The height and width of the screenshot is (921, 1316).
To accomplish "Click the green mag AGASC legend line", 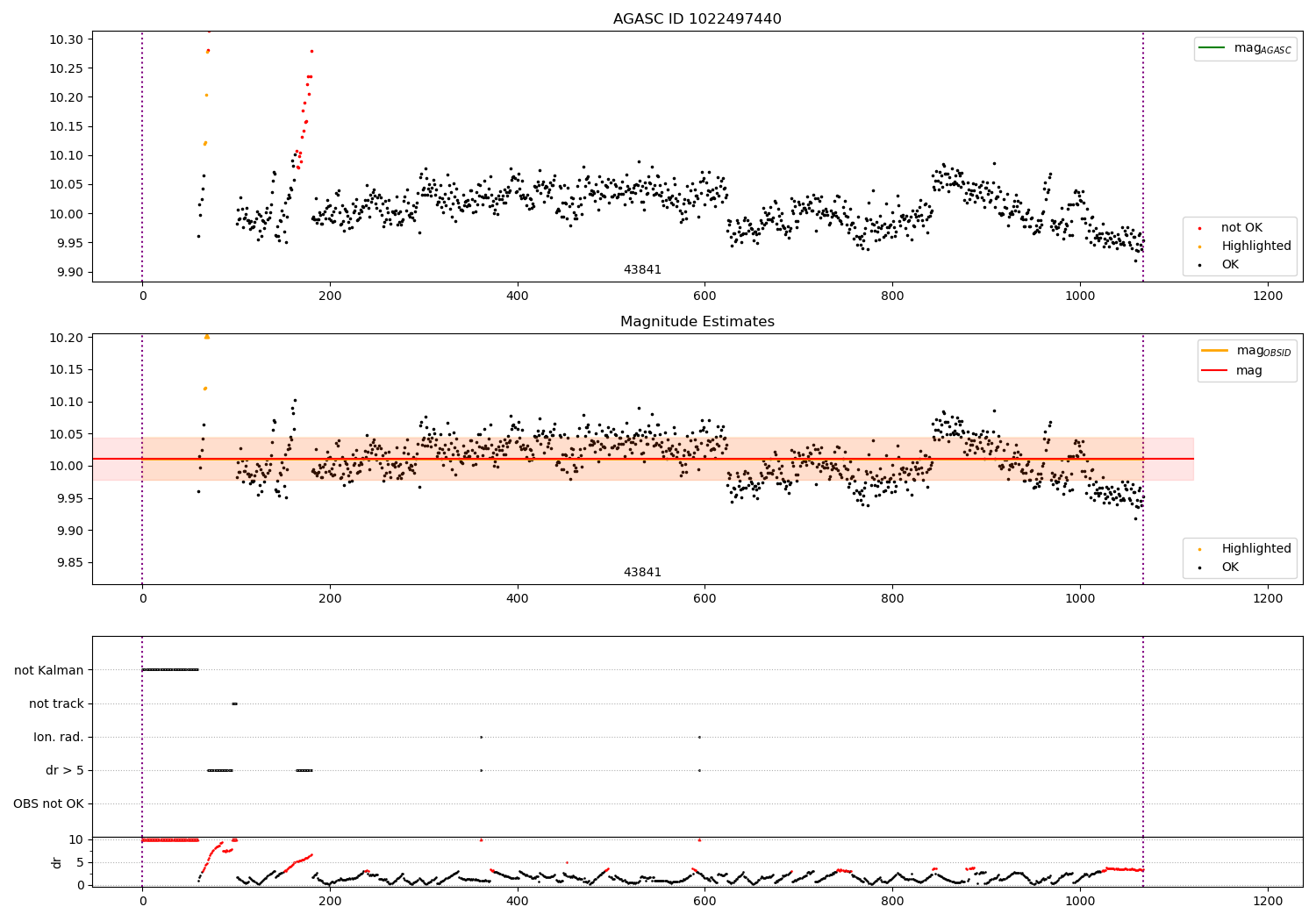I will [1212, 47].
